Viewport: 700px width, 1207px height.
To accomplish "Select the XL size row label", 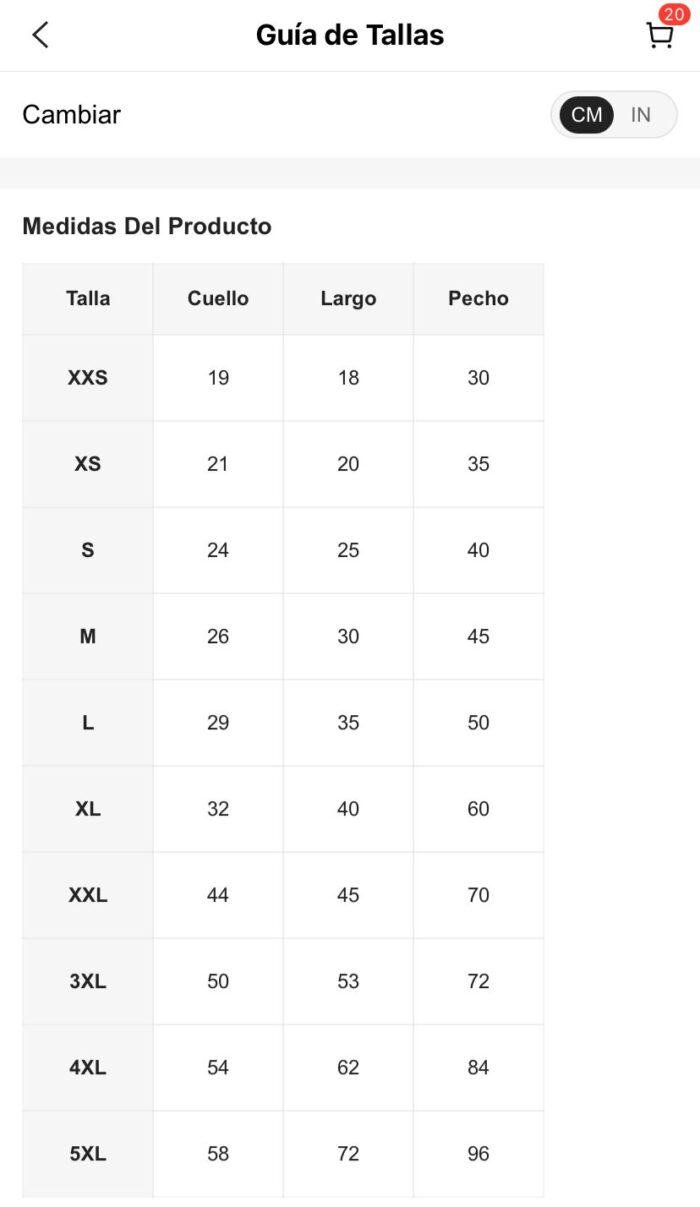I will (x=88, y=809).
